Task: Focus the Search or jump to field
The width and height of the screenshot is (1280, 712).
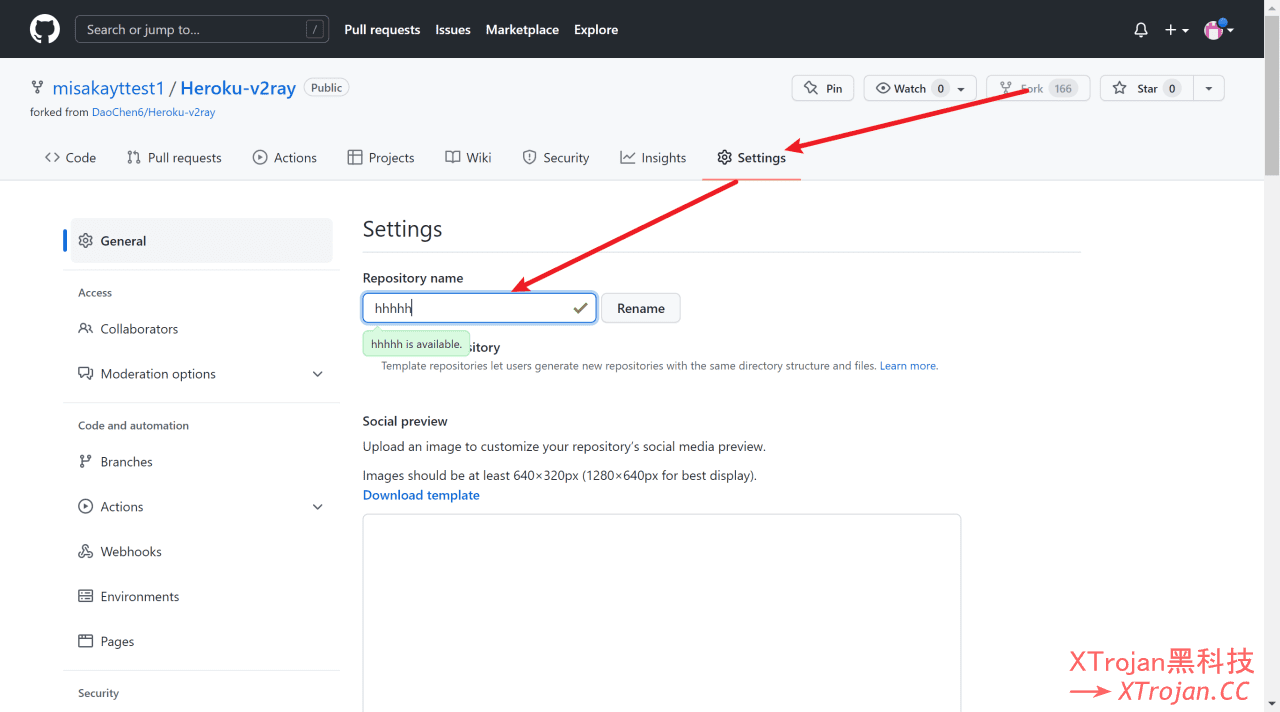Action: [202, 29]
